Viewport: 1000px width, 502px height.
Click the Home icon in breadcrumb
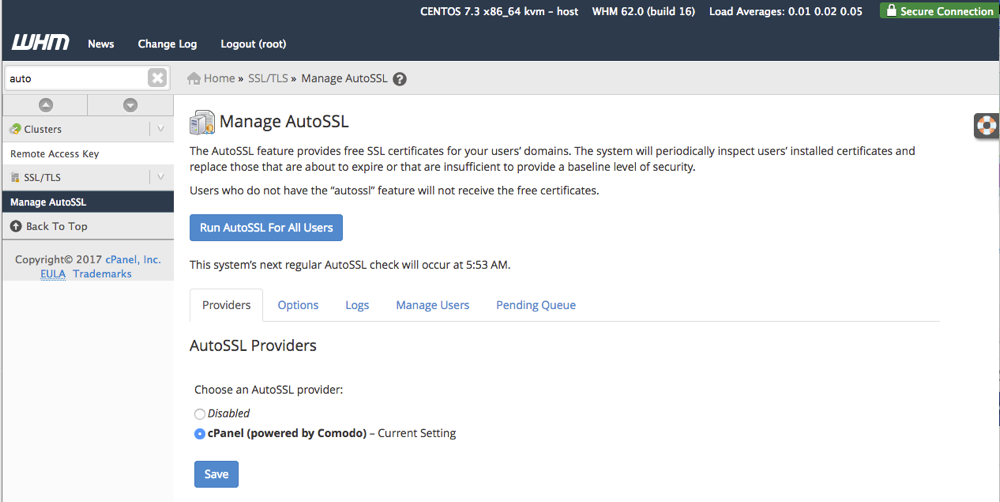point(194,78)
